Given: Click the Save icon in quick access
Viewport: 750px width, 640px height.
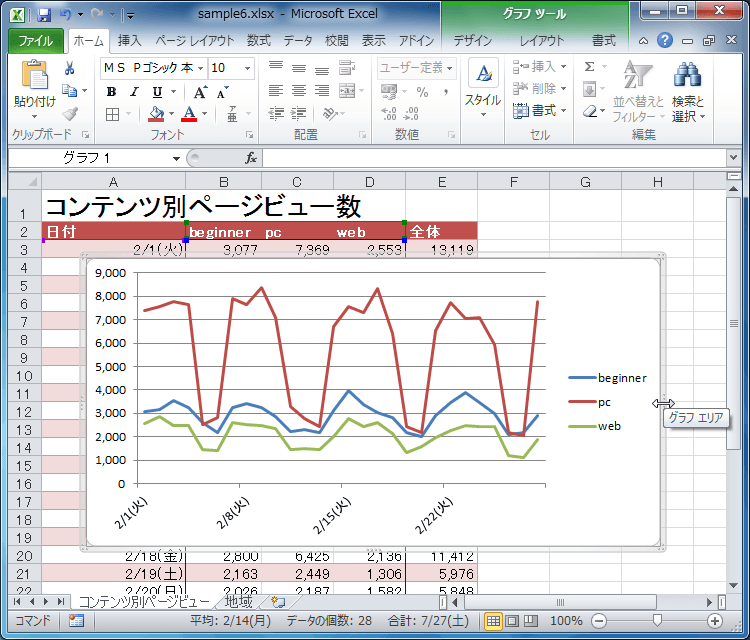Looking at the screenshot, I should [x=44, y=15].
